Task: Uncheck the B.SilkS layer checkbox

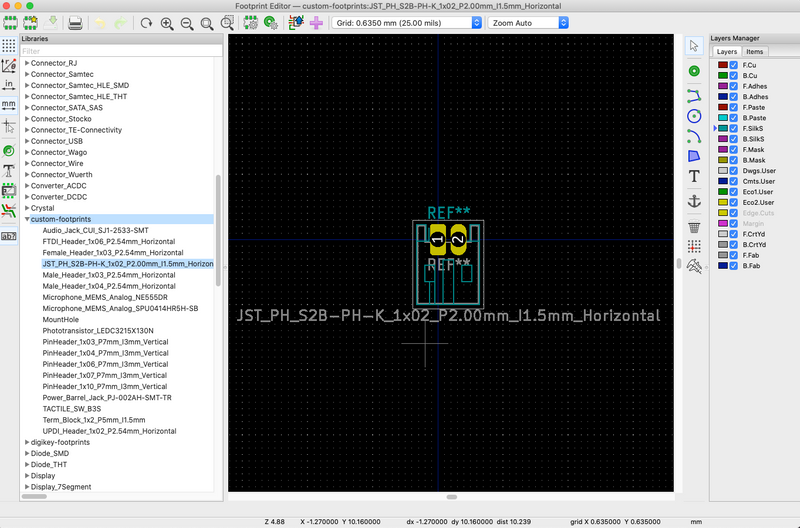Action: point(734,139)
